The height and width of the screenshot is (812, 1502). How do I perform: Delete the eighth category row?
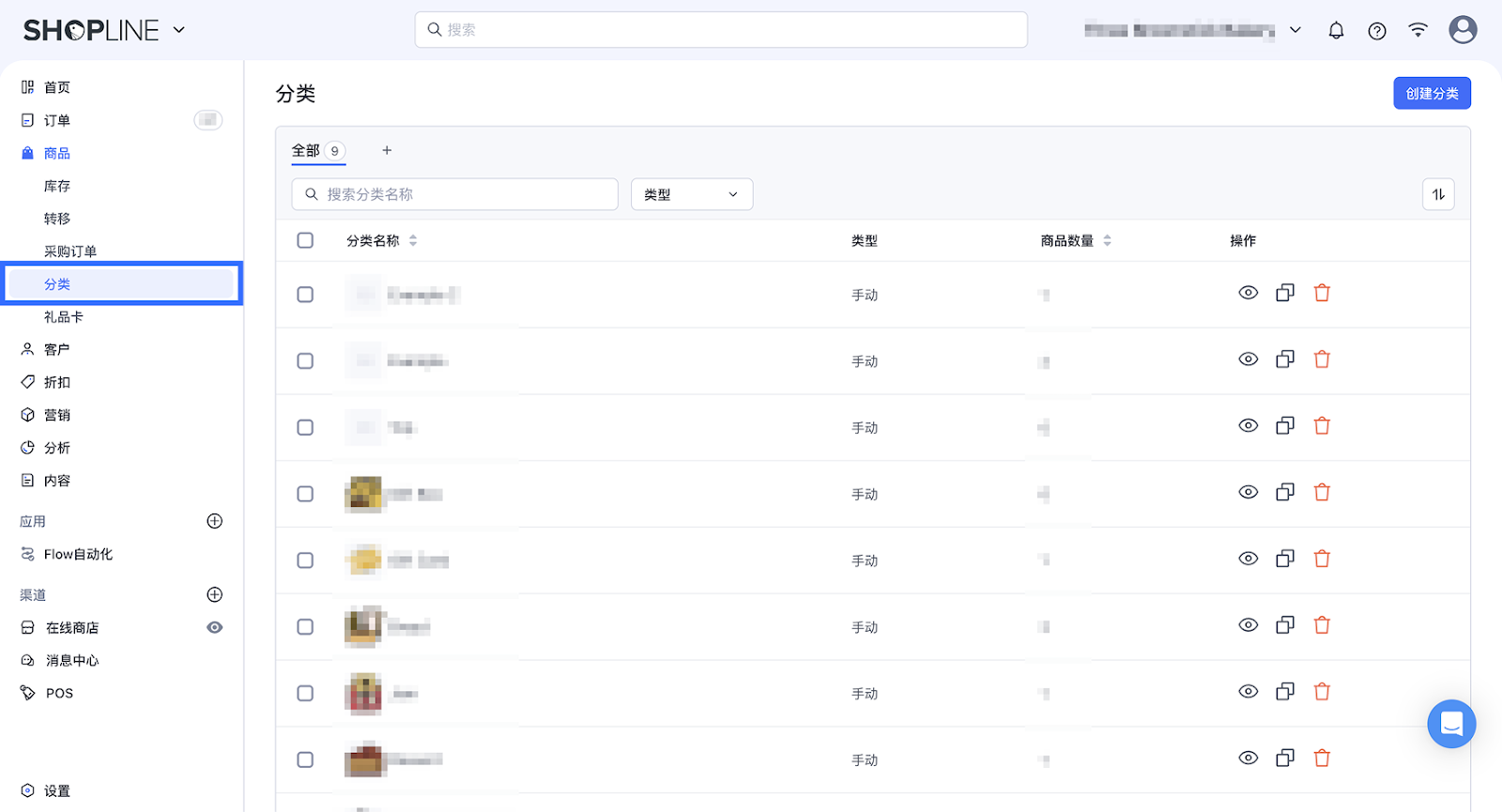point(1322,758)
